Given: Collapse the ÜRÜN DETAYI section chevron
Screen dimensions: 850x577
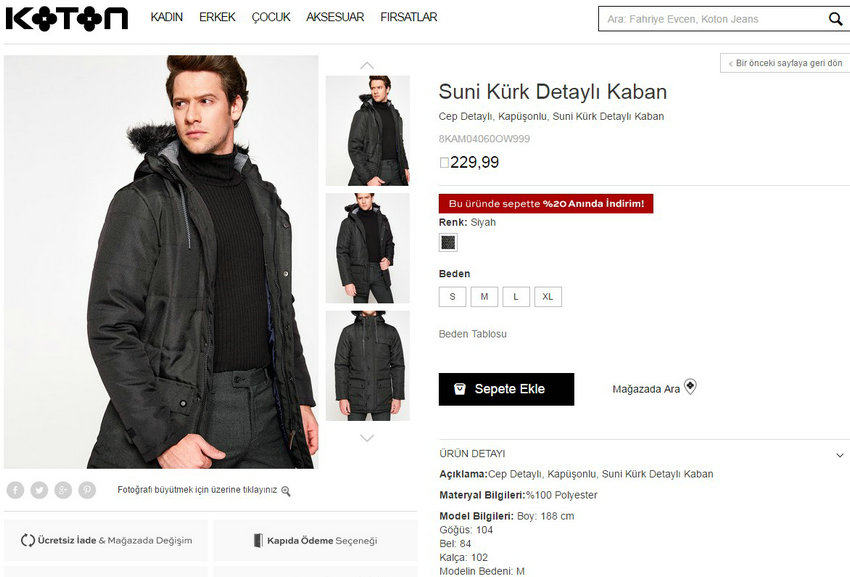Looking at the screenshot, I should pos(840,455).
